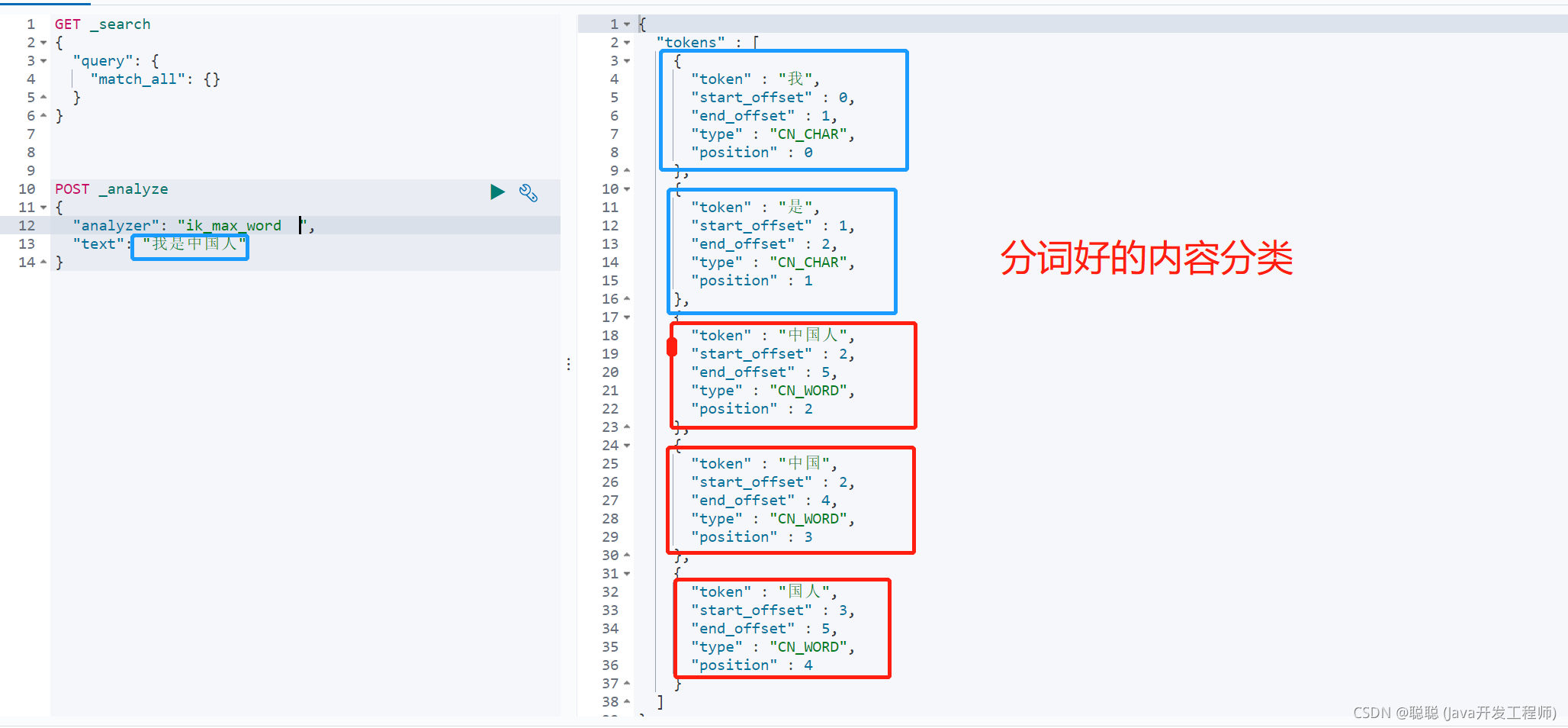Click the "match_all" query line
This screenshot has width=1568, height=728.
156,79
